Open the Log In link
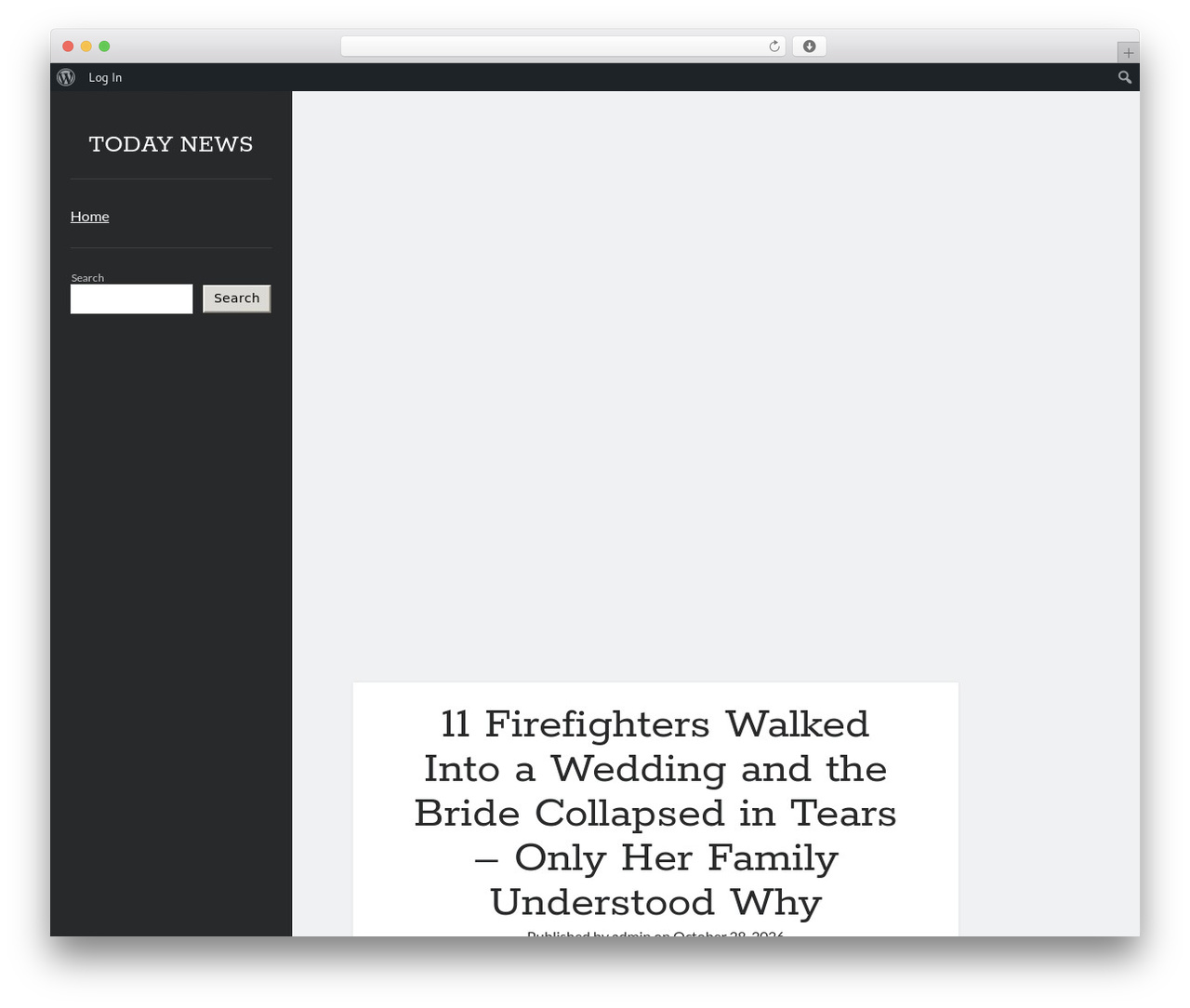Image resolution: width=1190 pixels, height=1008 pixels. tap(105, 77)
